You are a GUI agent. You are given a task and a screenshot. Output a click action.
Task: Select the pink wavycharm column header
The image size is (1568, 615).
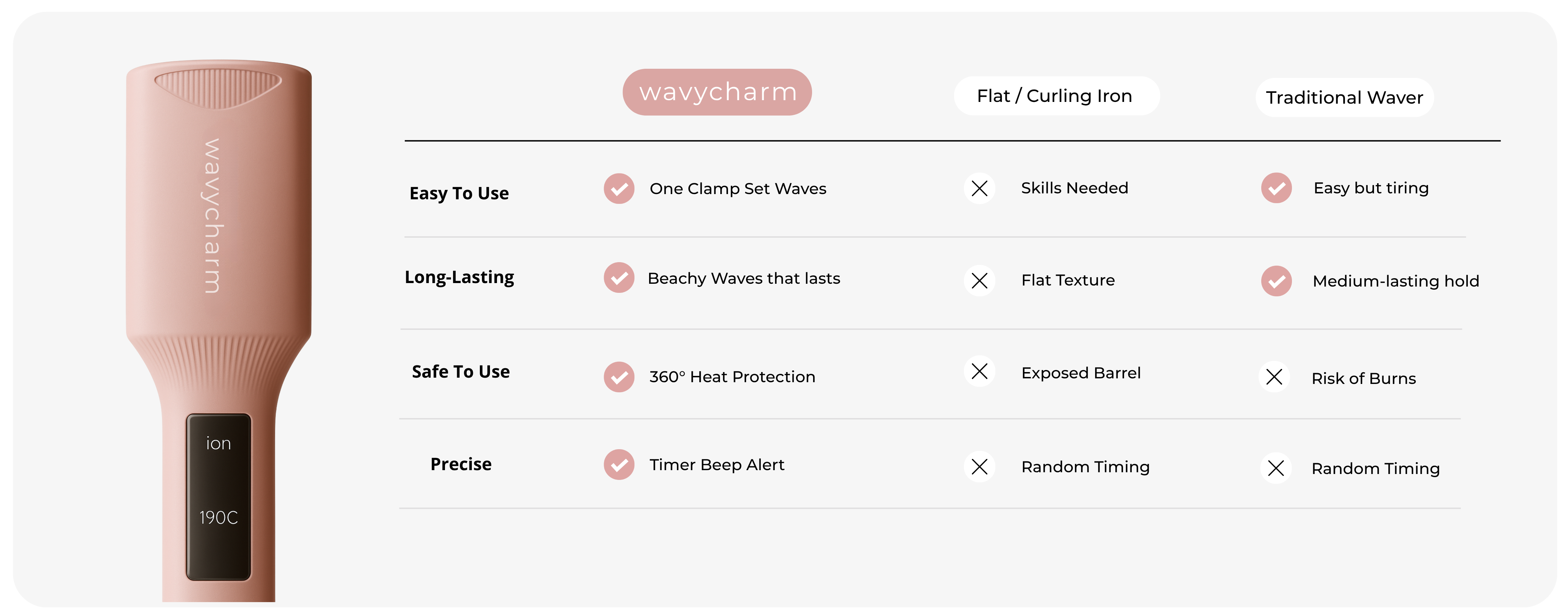coord(717,92)
